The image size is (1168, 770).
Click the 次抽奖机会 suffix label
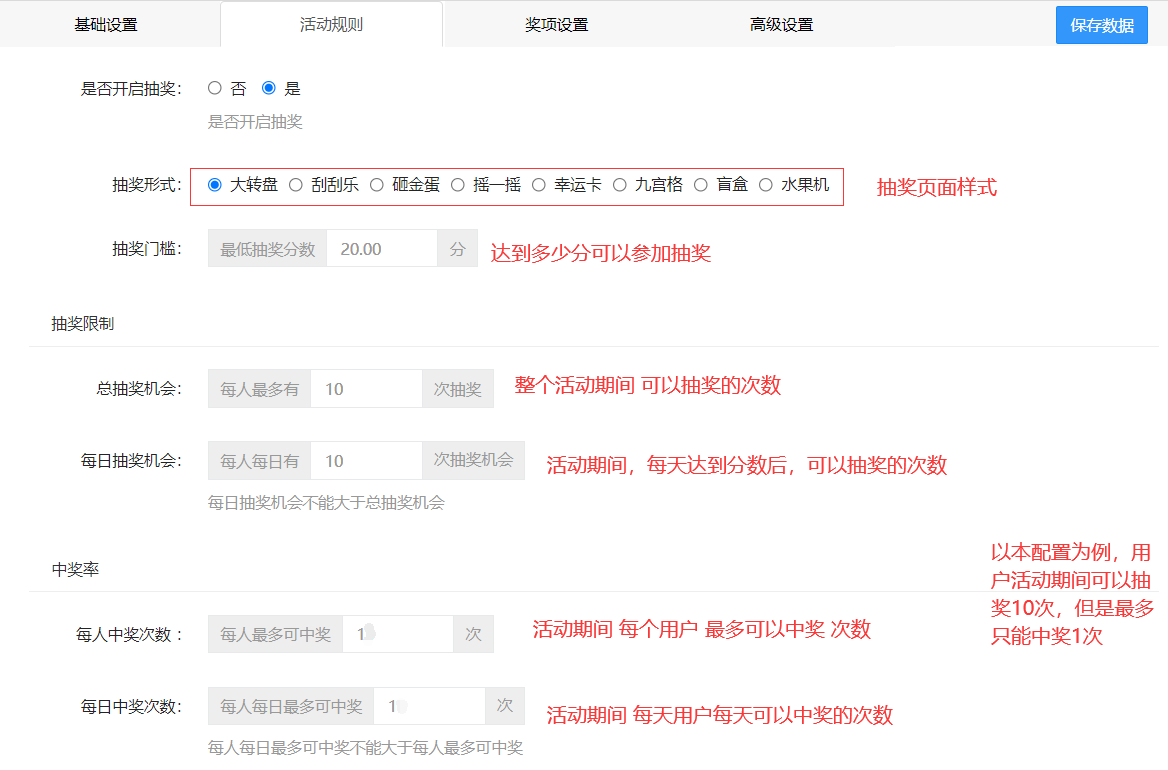click(x=474, y=460)
